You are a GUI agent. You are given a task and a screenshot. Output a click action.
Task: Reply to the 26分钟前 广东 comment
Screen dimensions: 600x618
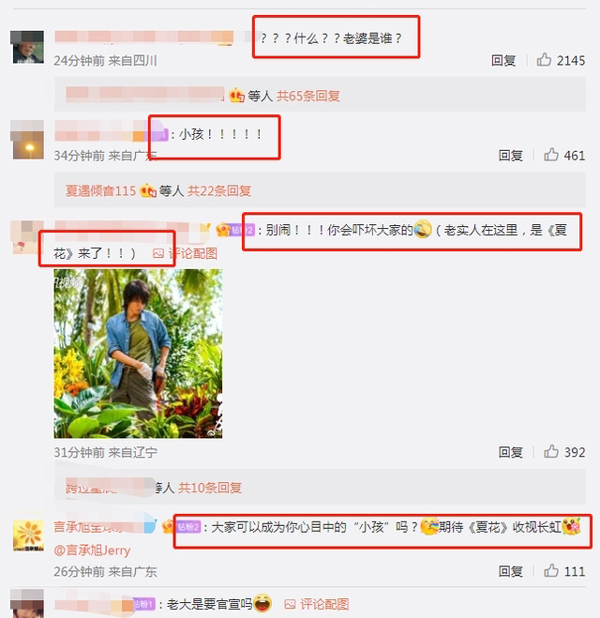pos(511,571)
